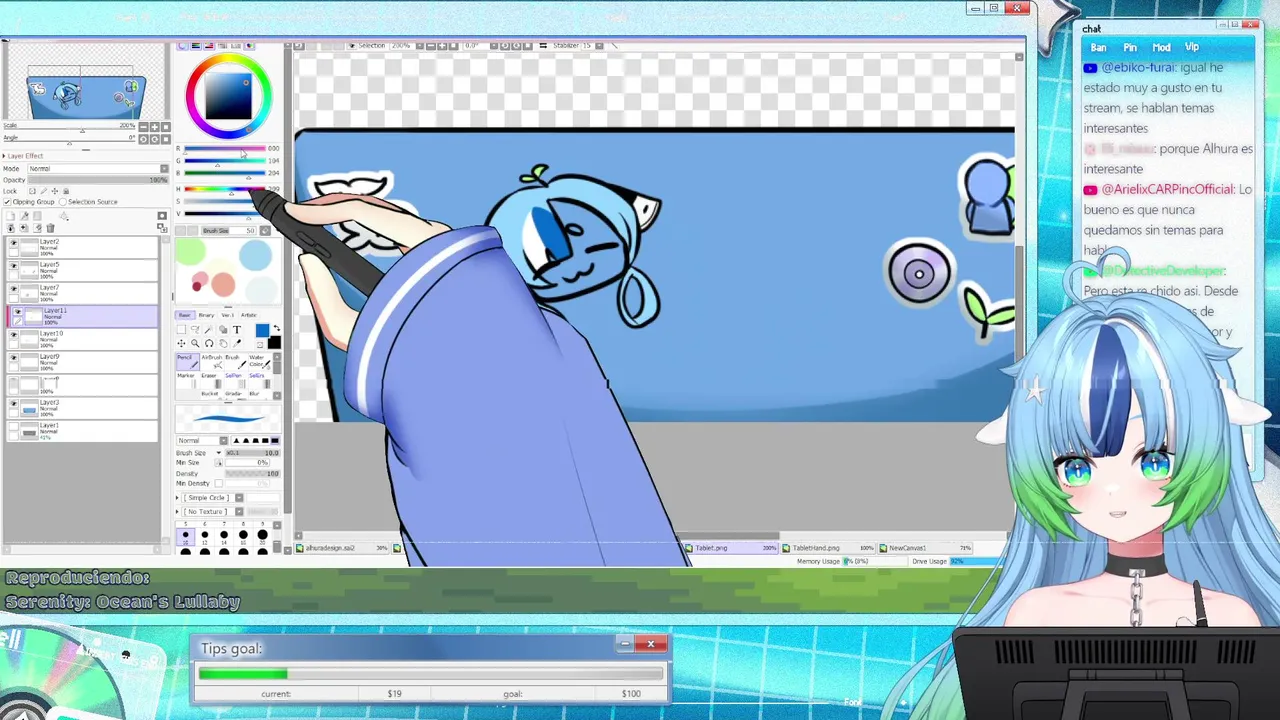Click the Pin button in chat

click(x=1130, y=47)
